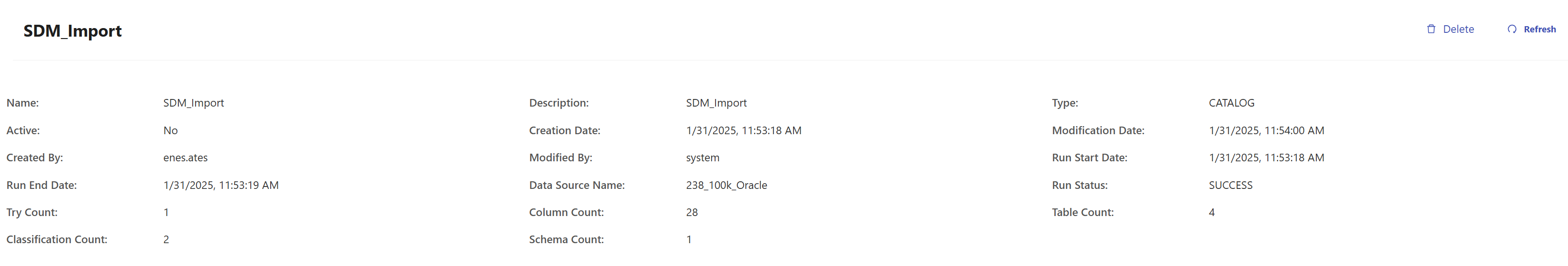Click the Name value SDM_Import
The image size is (1568, 266).
click(x=194, y=103)
